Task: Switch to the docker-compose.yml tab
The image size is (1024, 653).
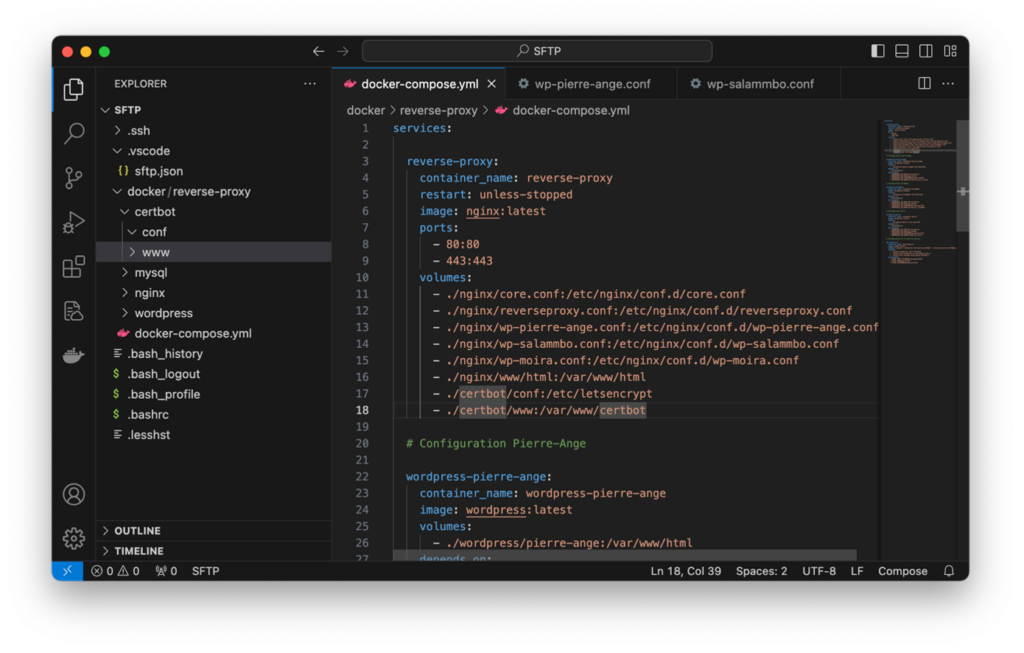Action: [x=419, y=84]
